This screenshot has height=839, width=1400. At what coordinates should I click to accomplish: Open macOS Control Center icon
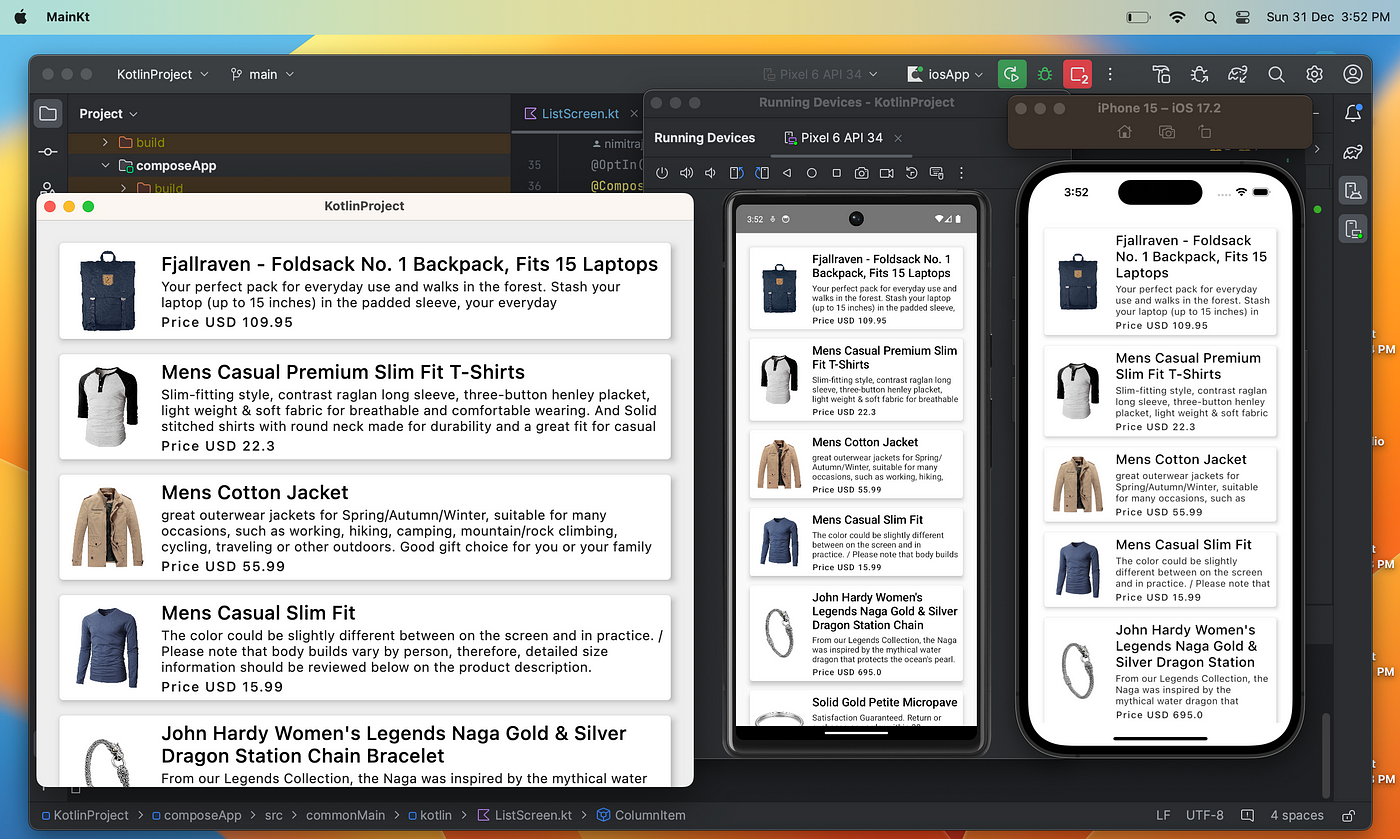tap(1243, 17)
